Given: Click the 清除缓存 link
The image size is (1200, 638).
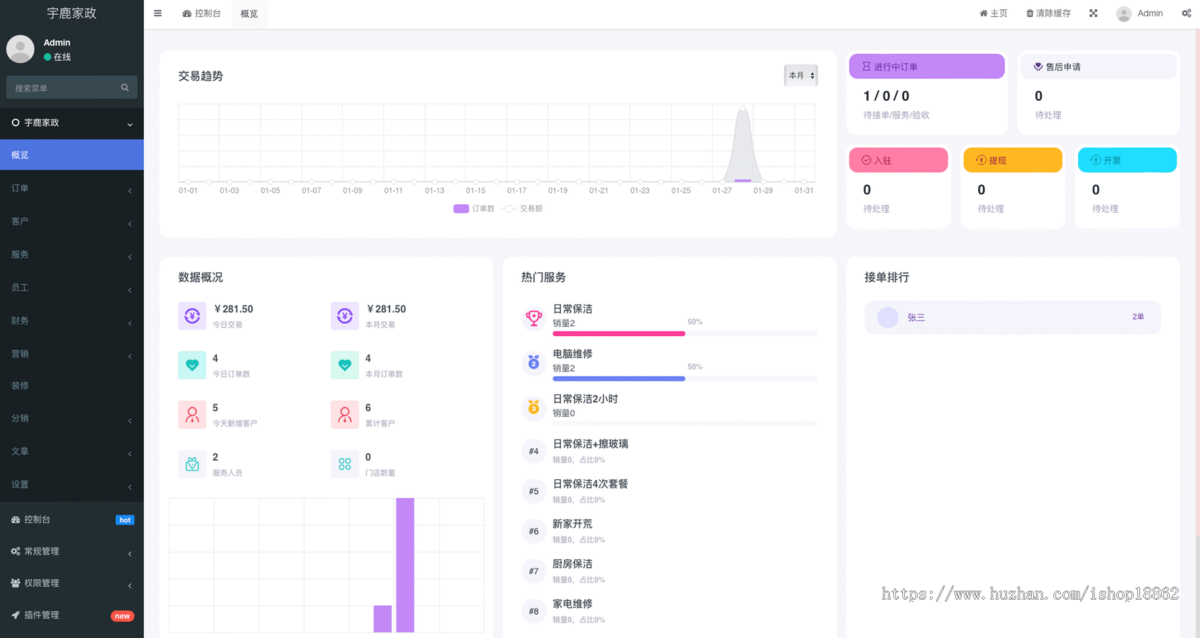Looking at the screenshot, I should tap(1048, 14).
